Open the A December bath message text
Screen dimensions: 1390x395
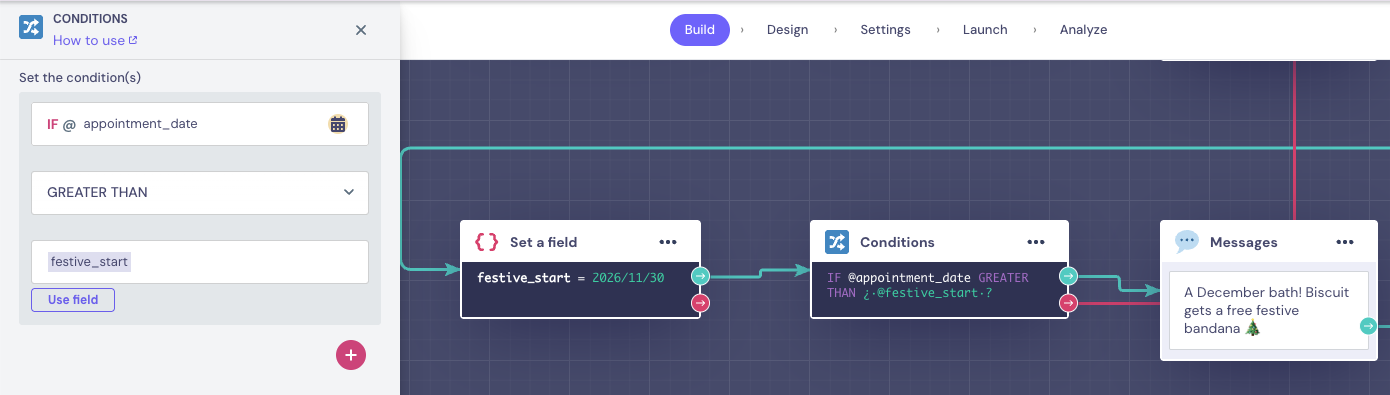tap(1268, 310)
